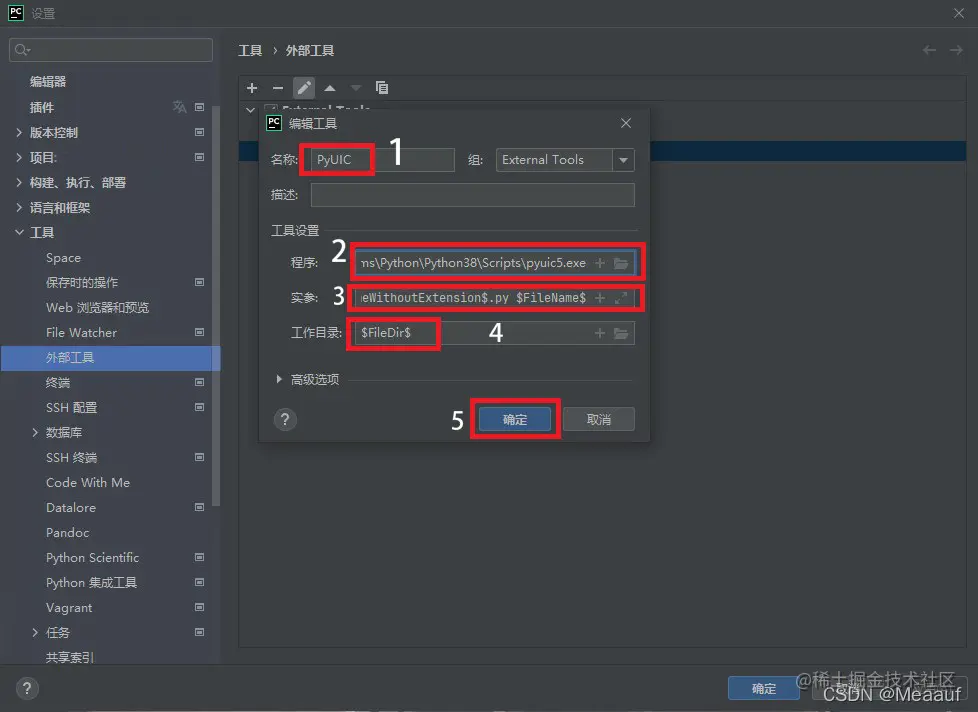Expand 版本控制 tree node

[x=19, y=132]
